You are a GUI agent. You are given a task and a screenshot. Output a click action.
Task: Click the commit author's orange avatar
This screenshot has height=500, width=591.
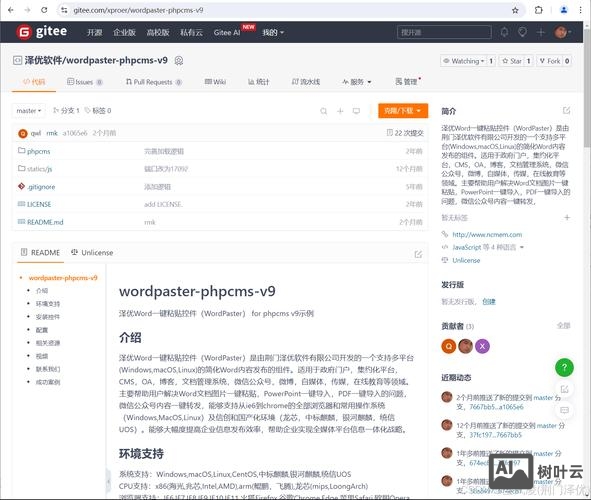pyautogui.click(x=23, y=133)
